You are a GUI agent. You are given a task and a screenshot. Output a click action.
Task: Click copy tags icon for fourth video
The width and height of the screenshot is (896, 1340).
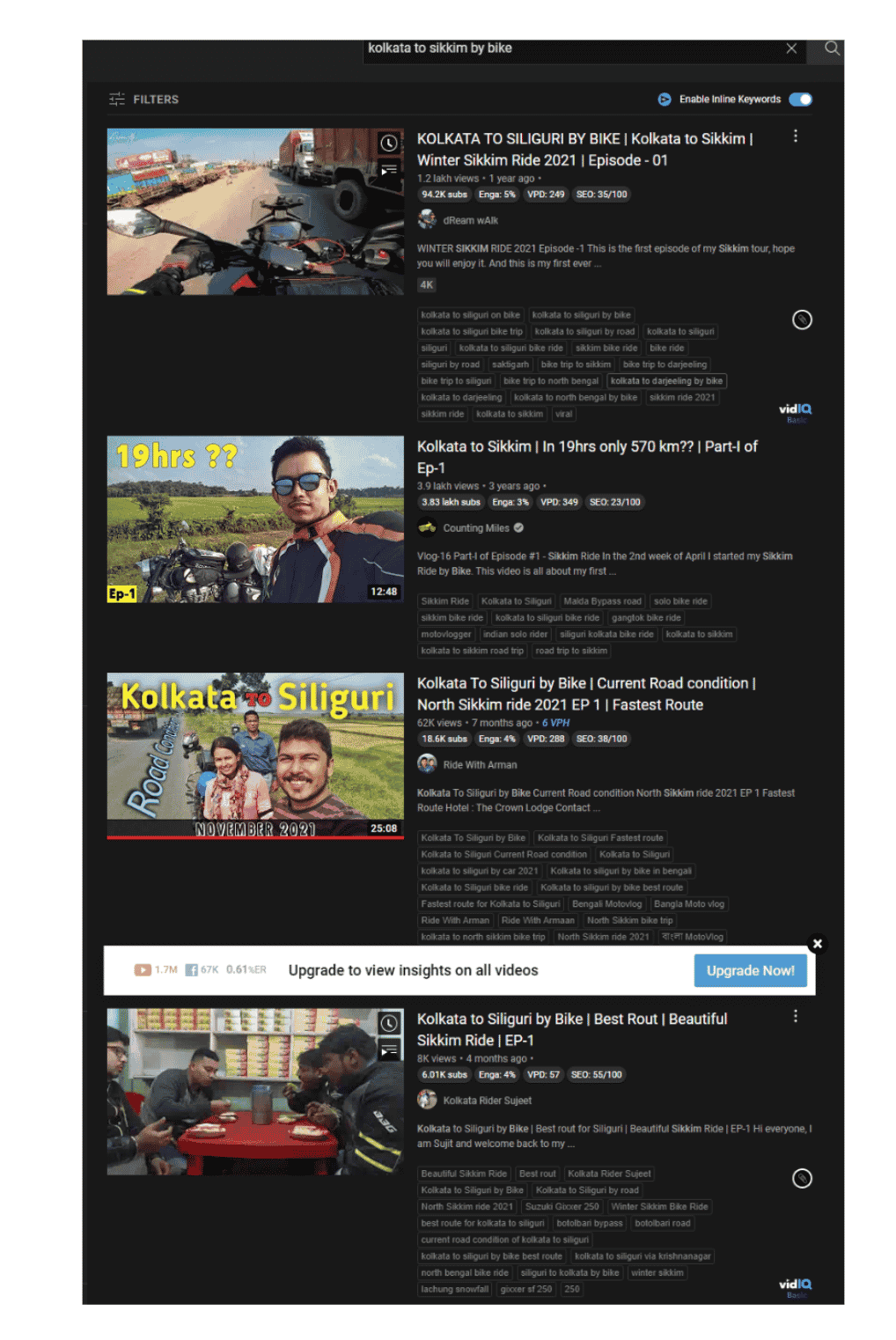(x=801, y=1178)
